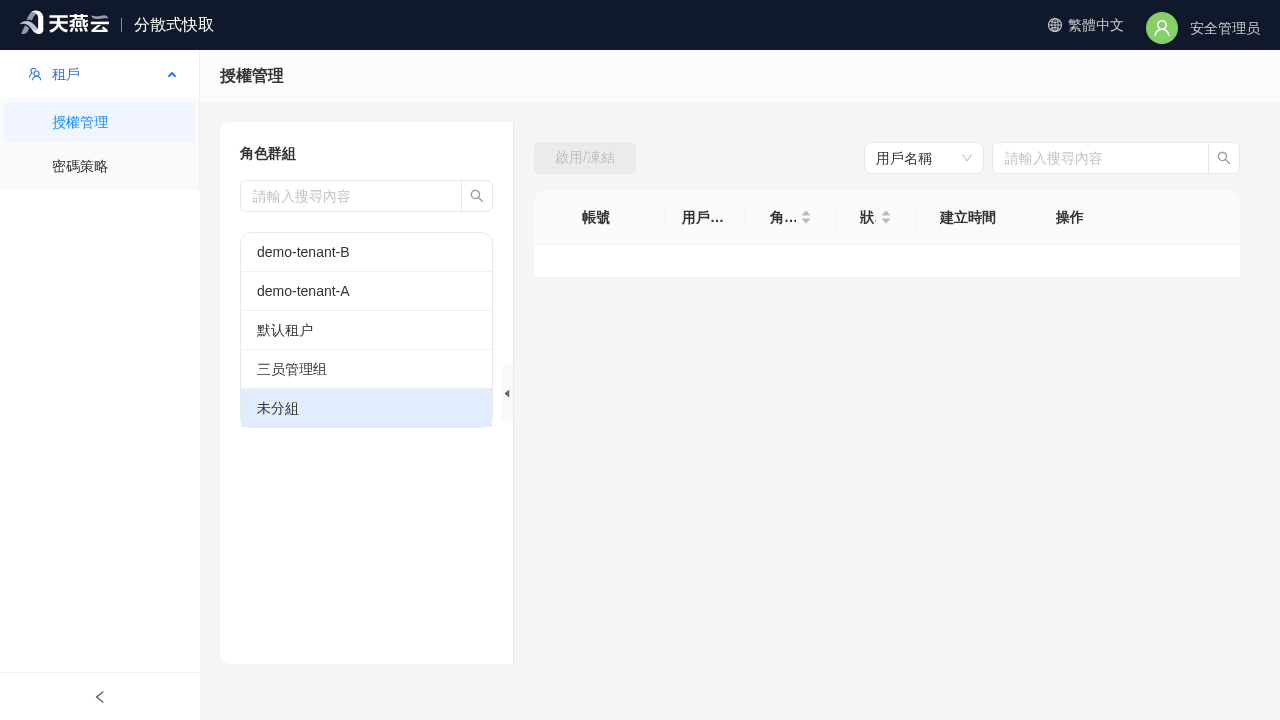Click the globe language icon
Image resolution: width=1280 pixels, height=720 pixels.
click(1055, 25)
